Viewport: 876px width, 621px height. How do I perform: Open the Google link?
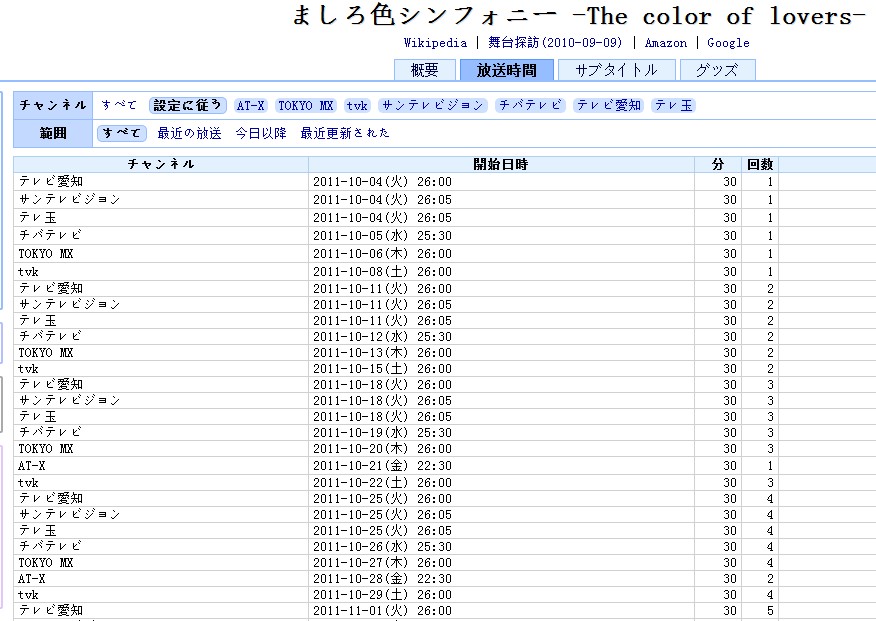coord(728,42)
